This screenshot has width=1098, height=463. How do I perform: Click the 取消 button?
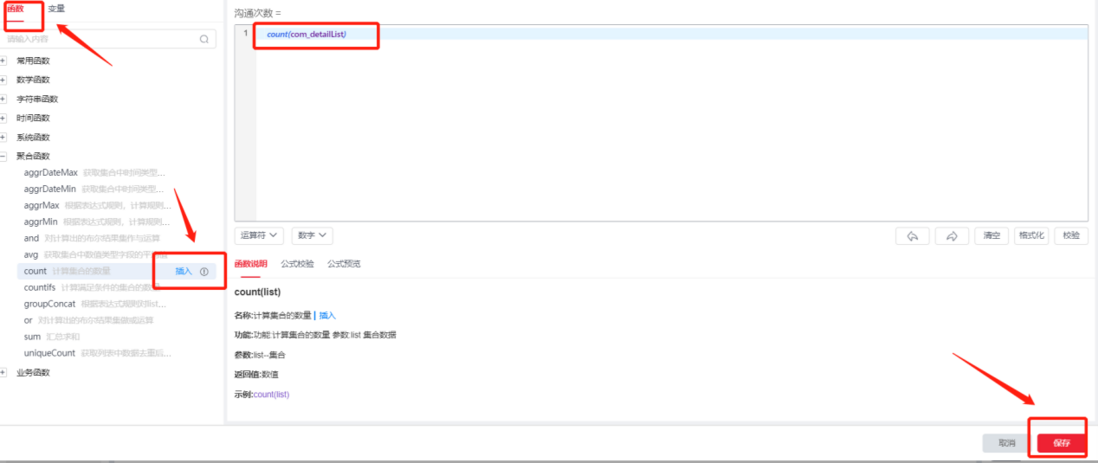coord(1007,443)
